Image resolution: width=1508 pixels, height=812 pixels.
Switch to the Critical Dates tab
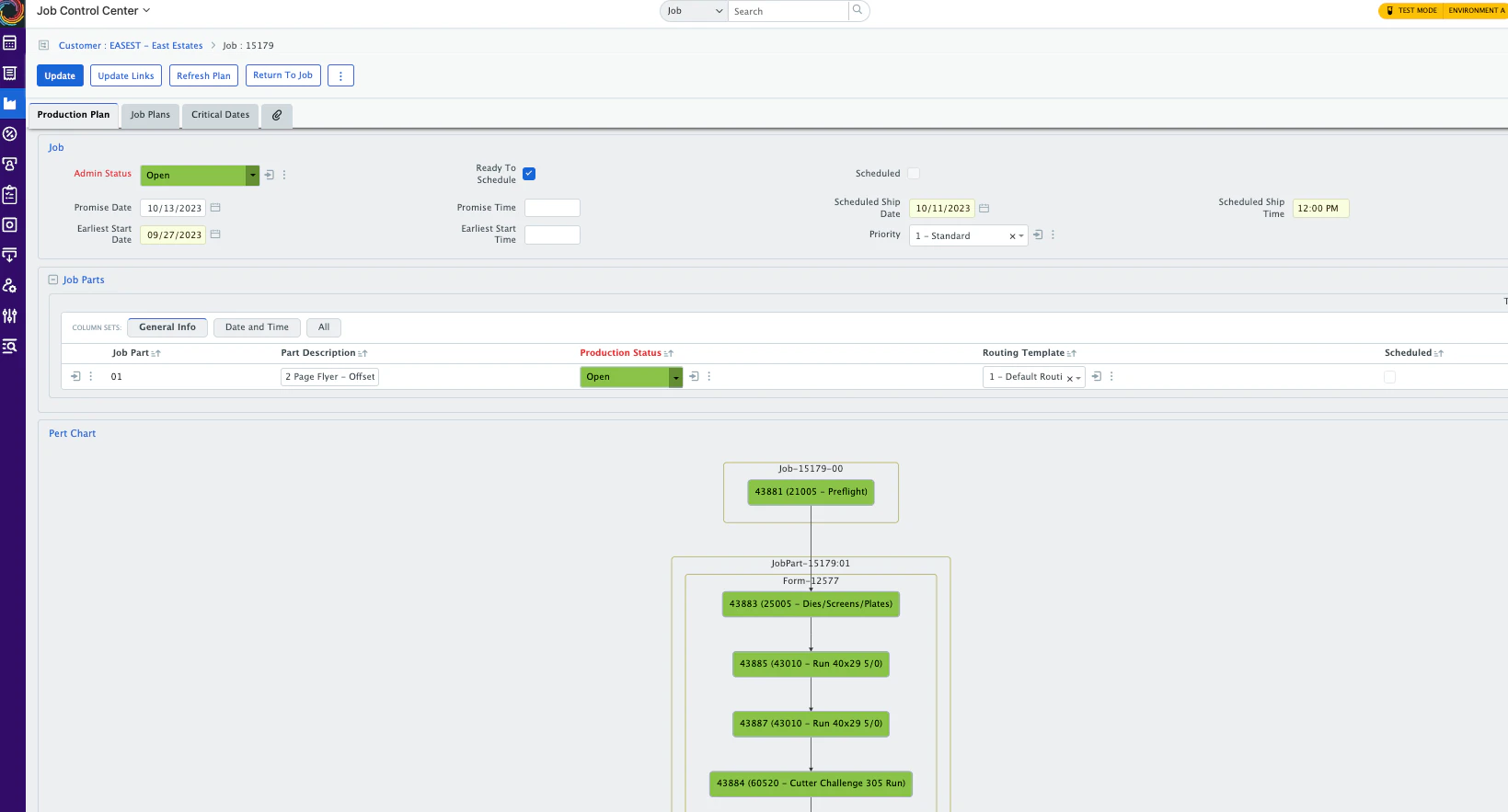[220, 115]
